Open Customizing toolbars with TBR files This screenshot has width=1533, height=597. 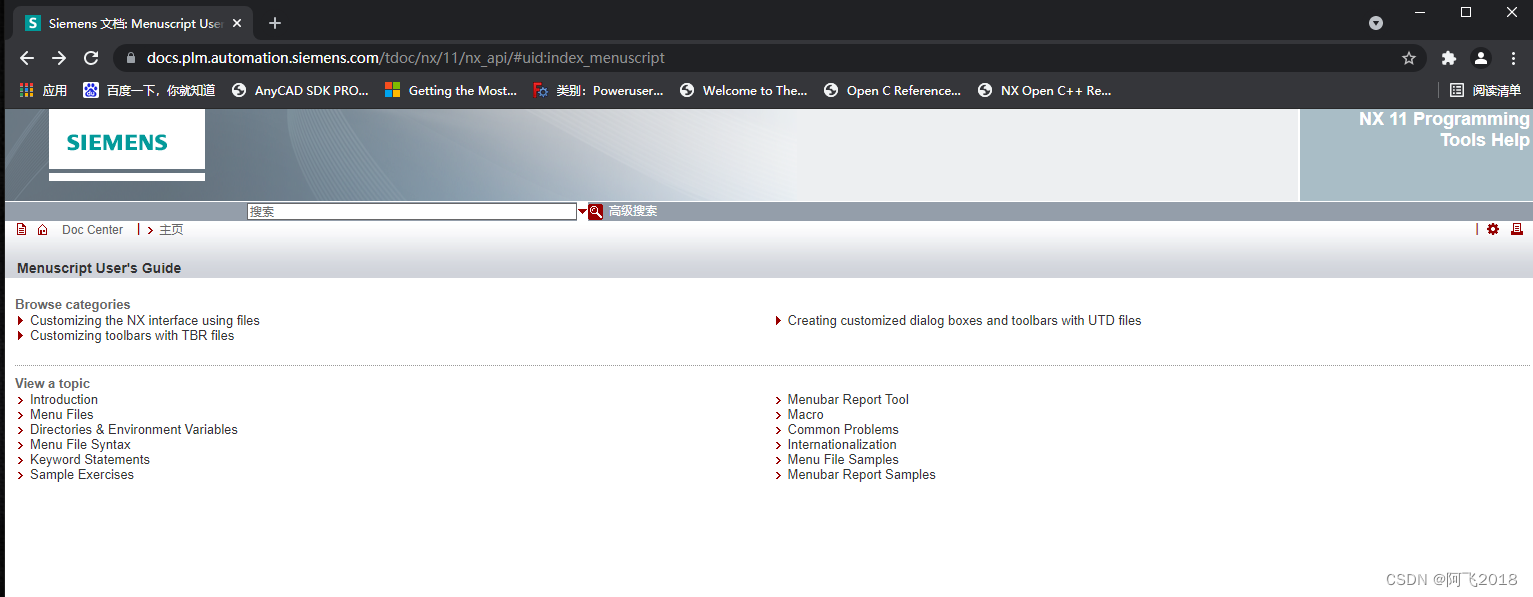pos(132,336)
